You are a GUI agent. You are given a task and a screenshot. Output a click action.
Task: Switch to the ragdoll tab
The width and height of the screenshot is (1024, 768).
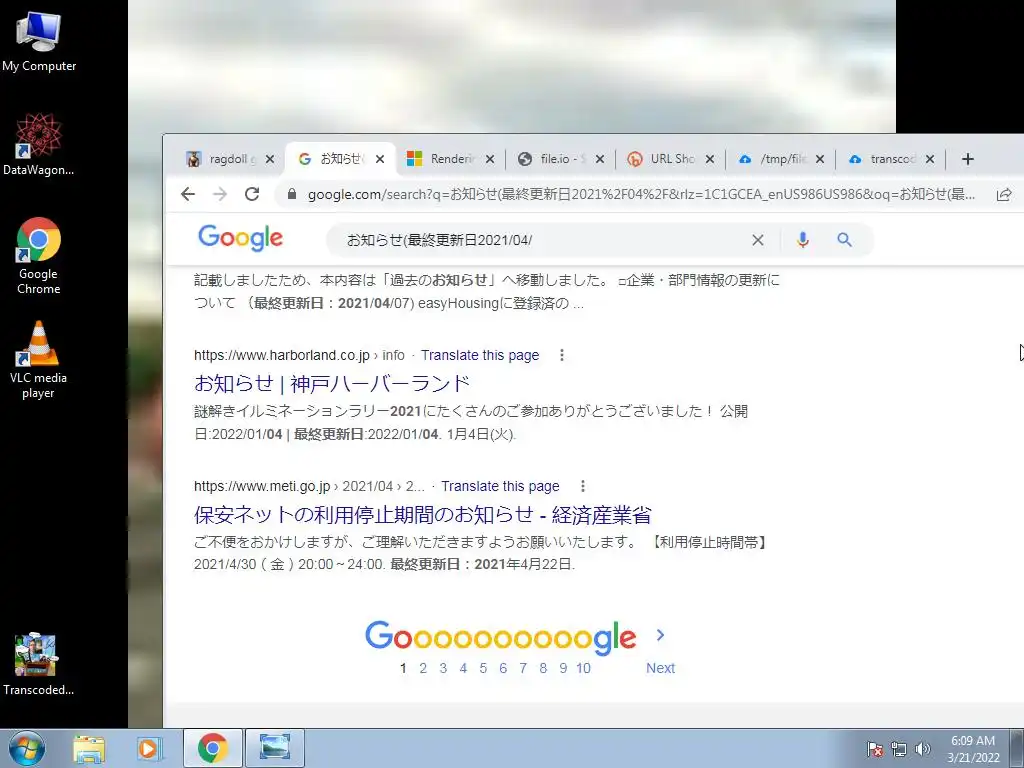(x=222, y=159)
